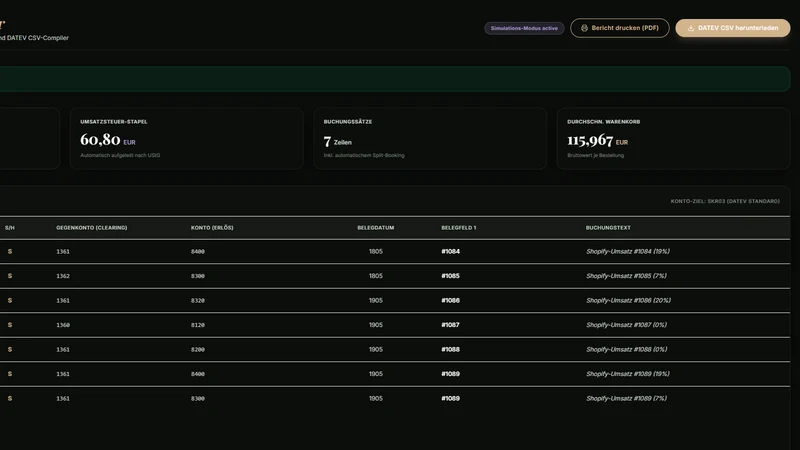Screen dimensions: 800x450
Task: Click the S indicator in row #1085
Action: [10, 276]
